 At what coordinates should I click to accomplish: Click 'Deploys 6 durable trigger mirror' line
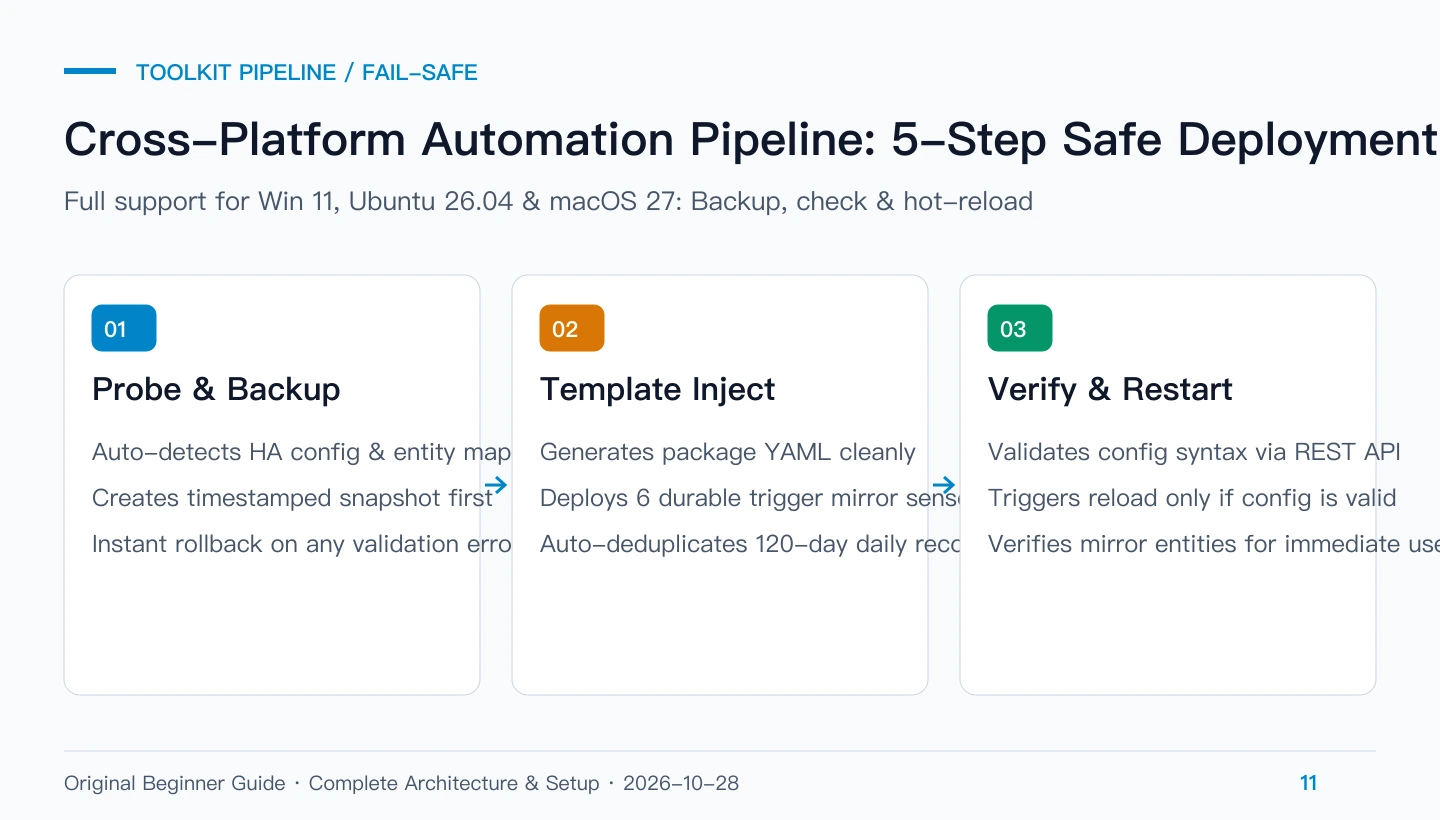(x=749, y=498)
